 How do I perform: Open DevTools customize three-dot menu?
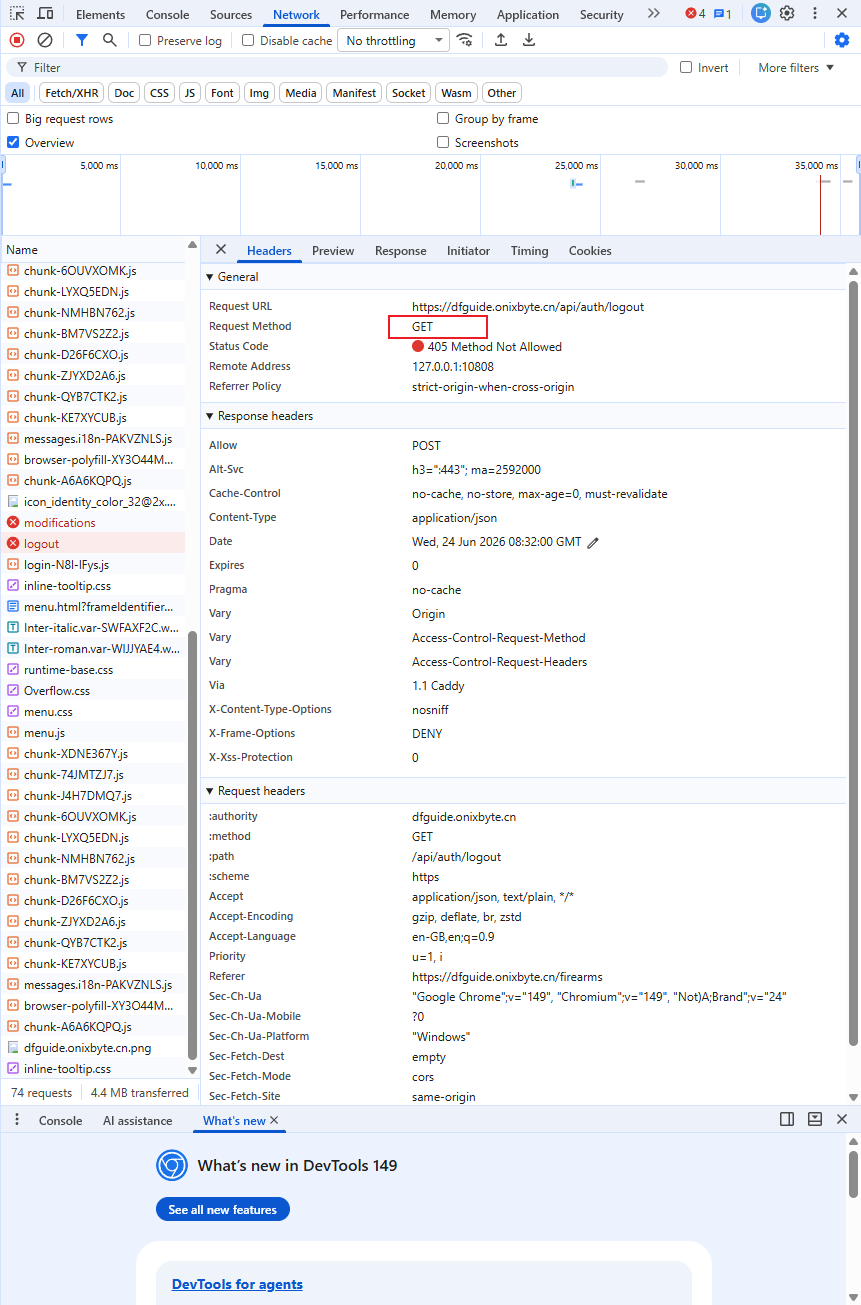815,14
